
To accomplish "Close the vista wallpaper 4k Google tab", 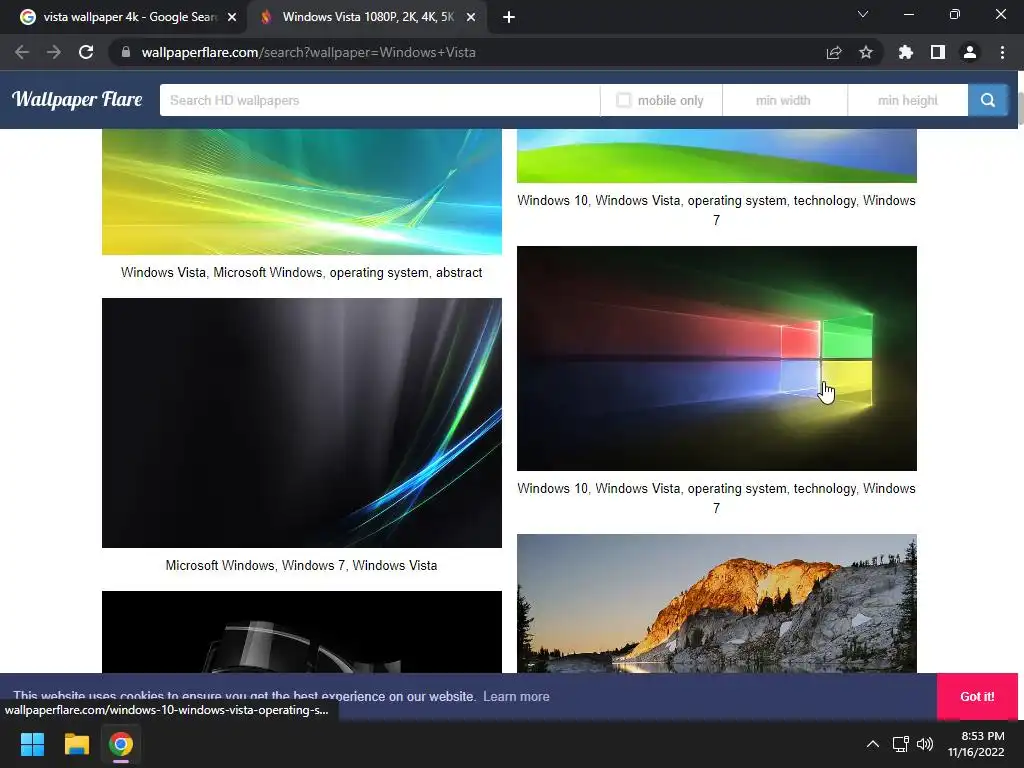I will tap(232, 17).
